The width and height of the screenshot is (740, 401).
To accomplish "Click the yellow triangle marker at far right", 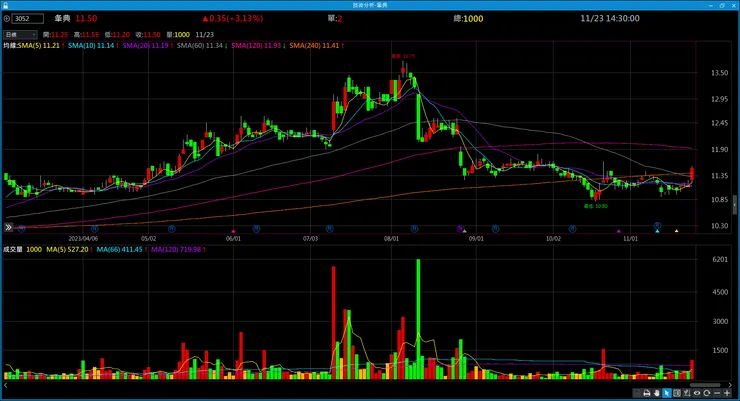I will [x=677, y=231].
